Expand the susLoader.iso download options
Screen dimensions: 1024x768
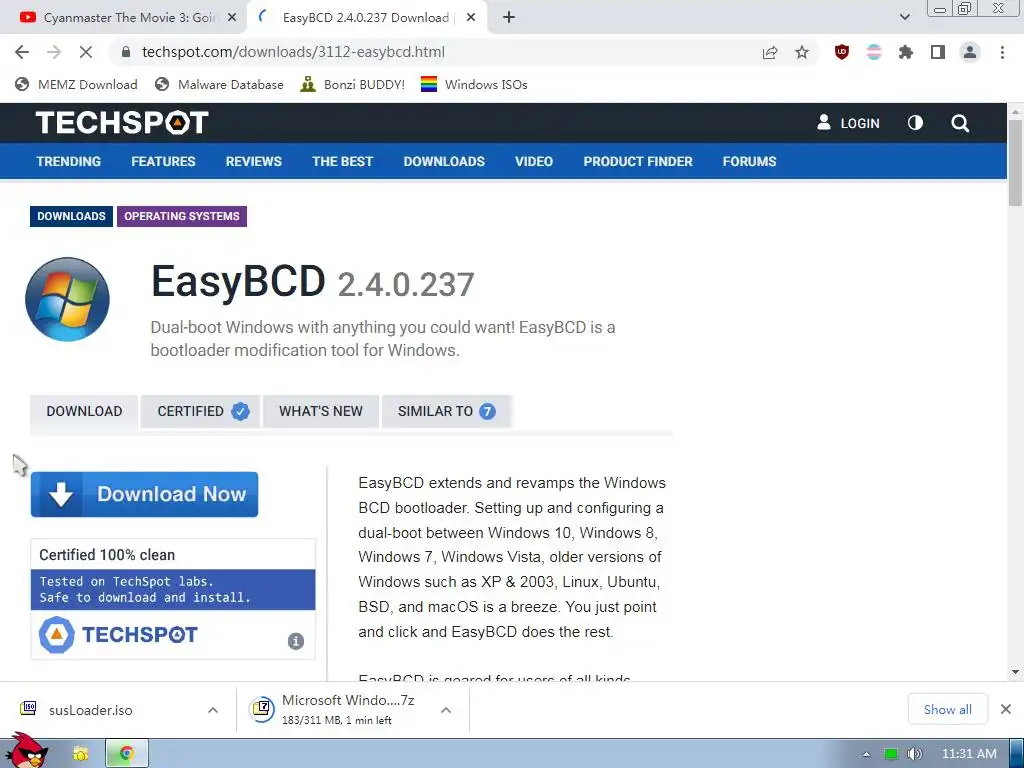click(213, 710)
